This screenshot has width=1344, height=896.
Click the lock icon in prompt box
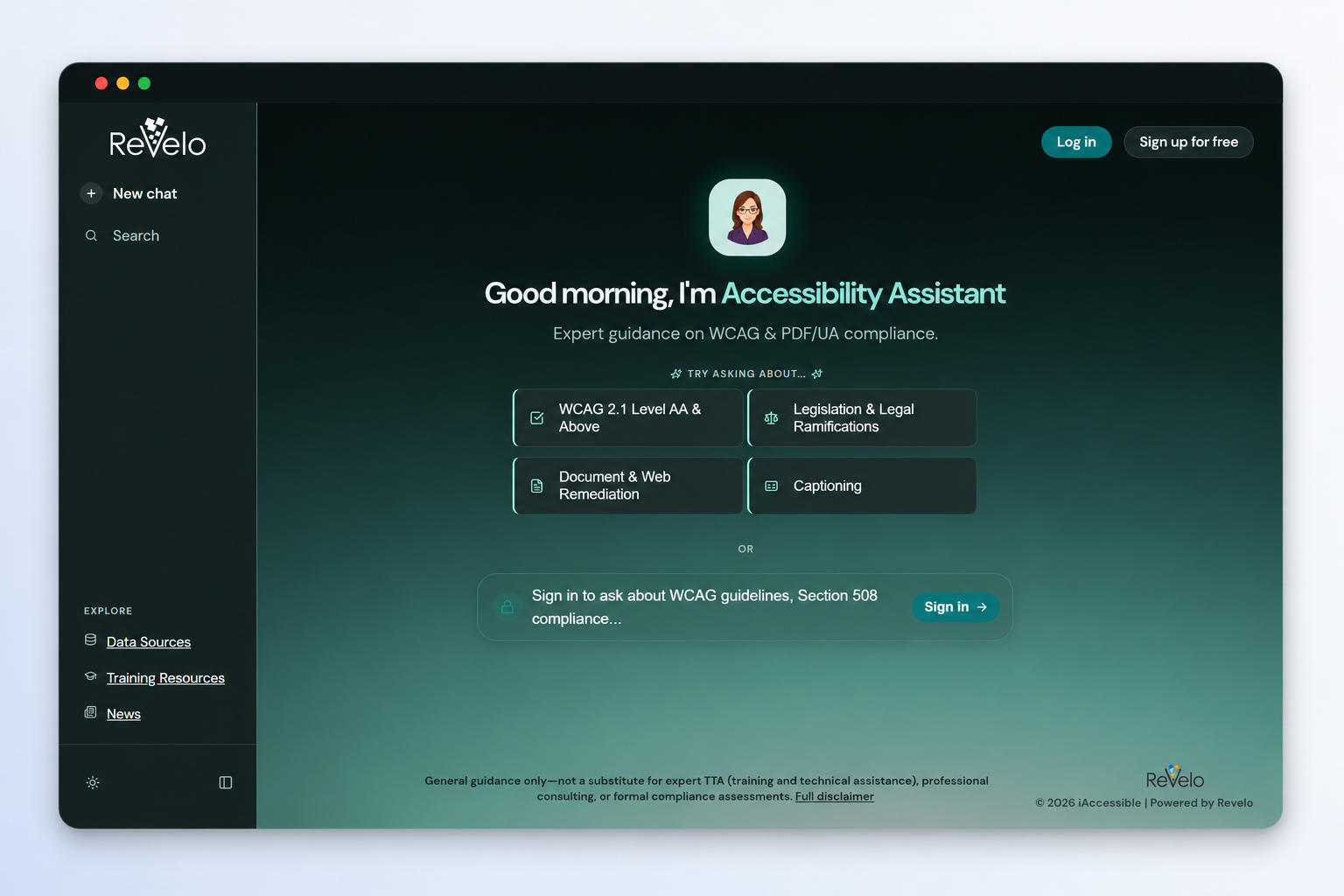point(507,606)
